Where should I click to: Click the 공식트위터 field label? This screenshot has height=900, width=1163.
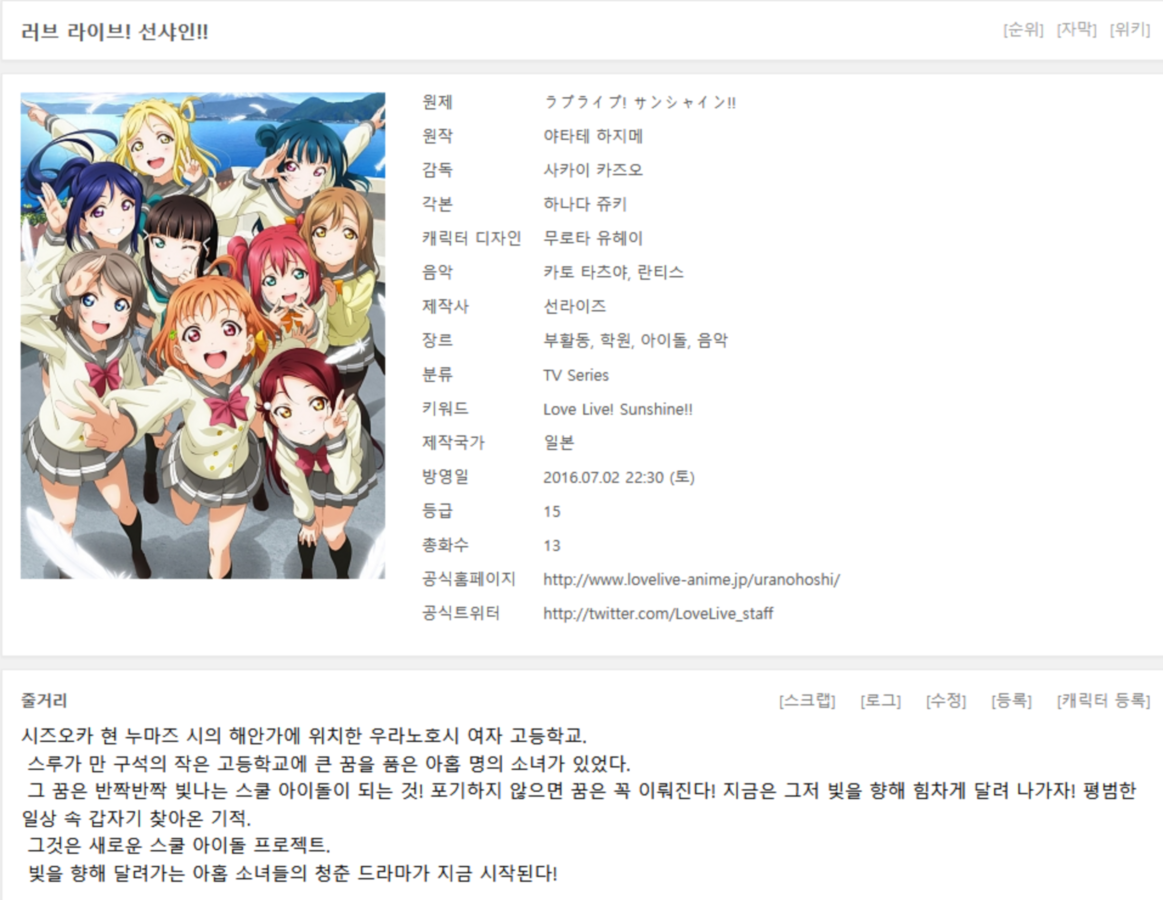tap(461, 614)
